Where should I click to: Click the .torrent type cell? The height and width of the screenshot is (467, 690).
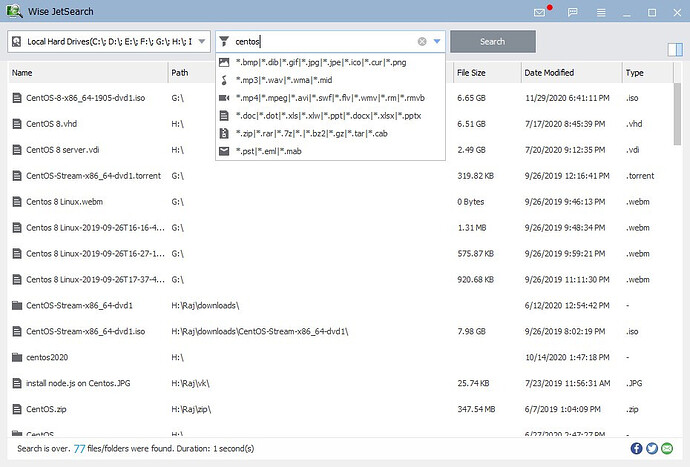(640, 176)
